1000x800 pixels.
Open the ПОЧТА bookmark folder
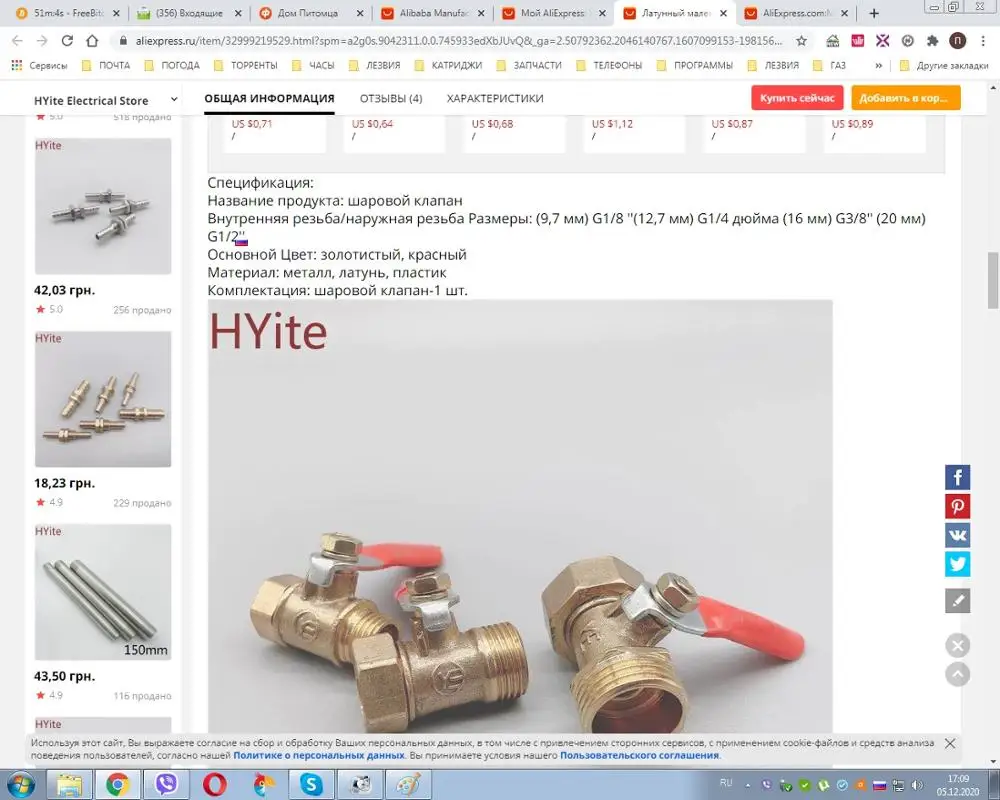[x=106, y=65]
